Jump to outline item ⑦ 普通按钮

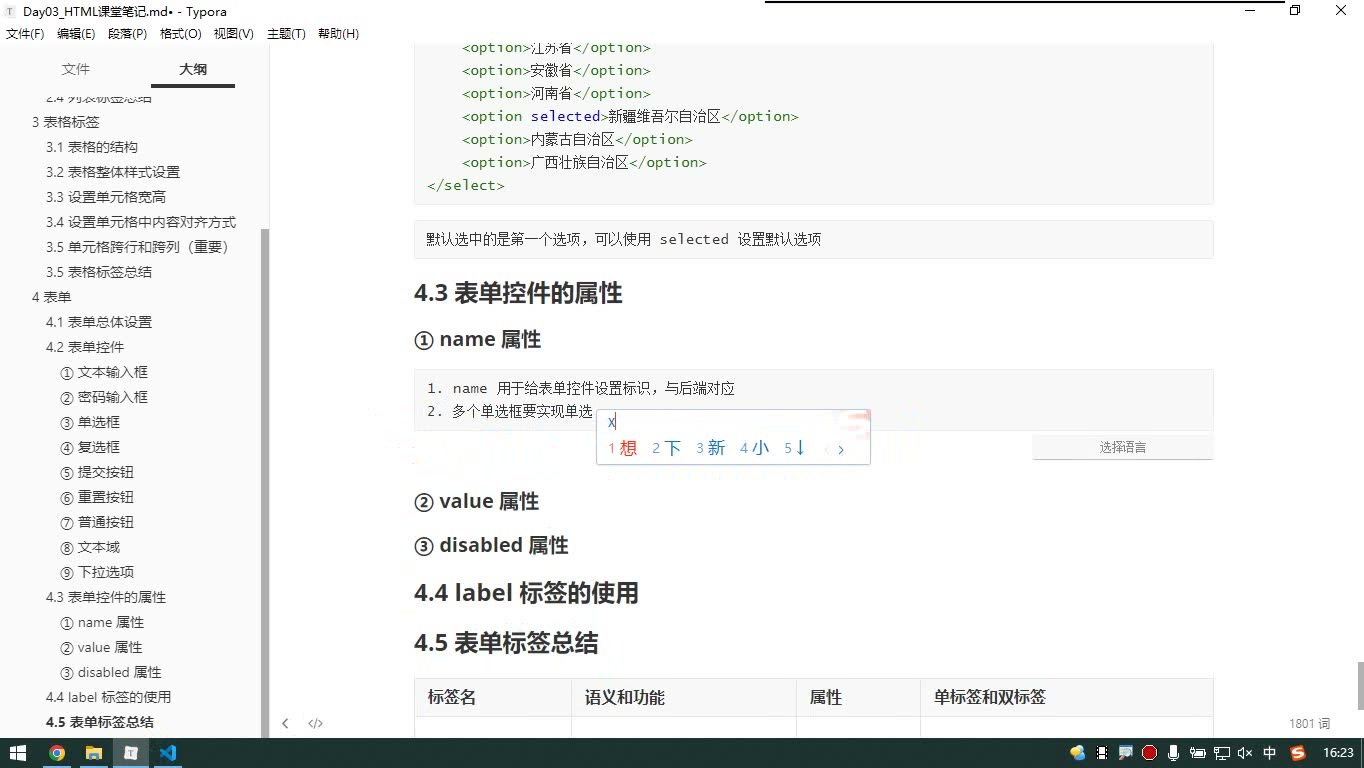coord(97,522)
